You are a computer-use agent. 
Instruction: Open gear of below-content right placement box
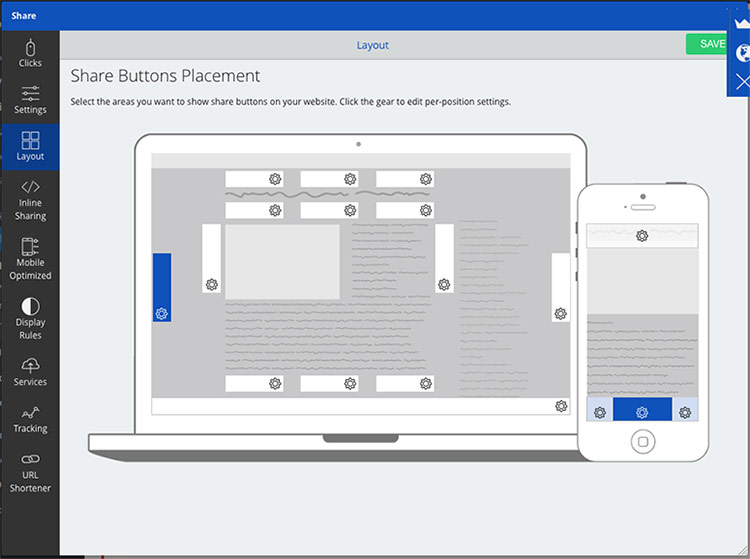coord(426,384)
